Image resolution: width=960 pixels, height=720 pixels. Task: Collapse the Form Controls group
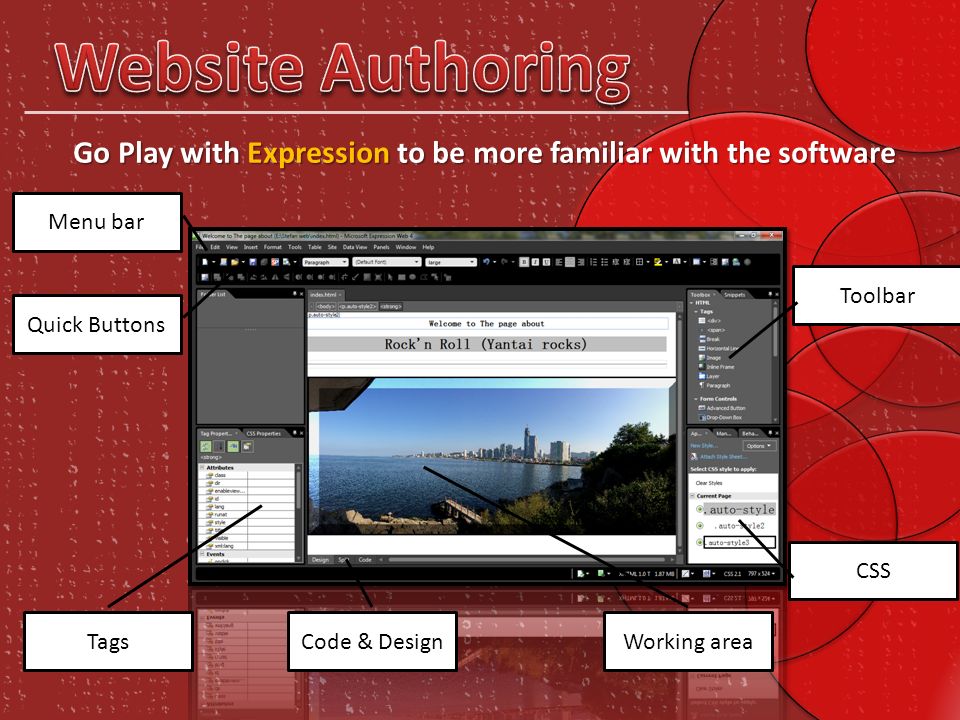click(696, 399)
